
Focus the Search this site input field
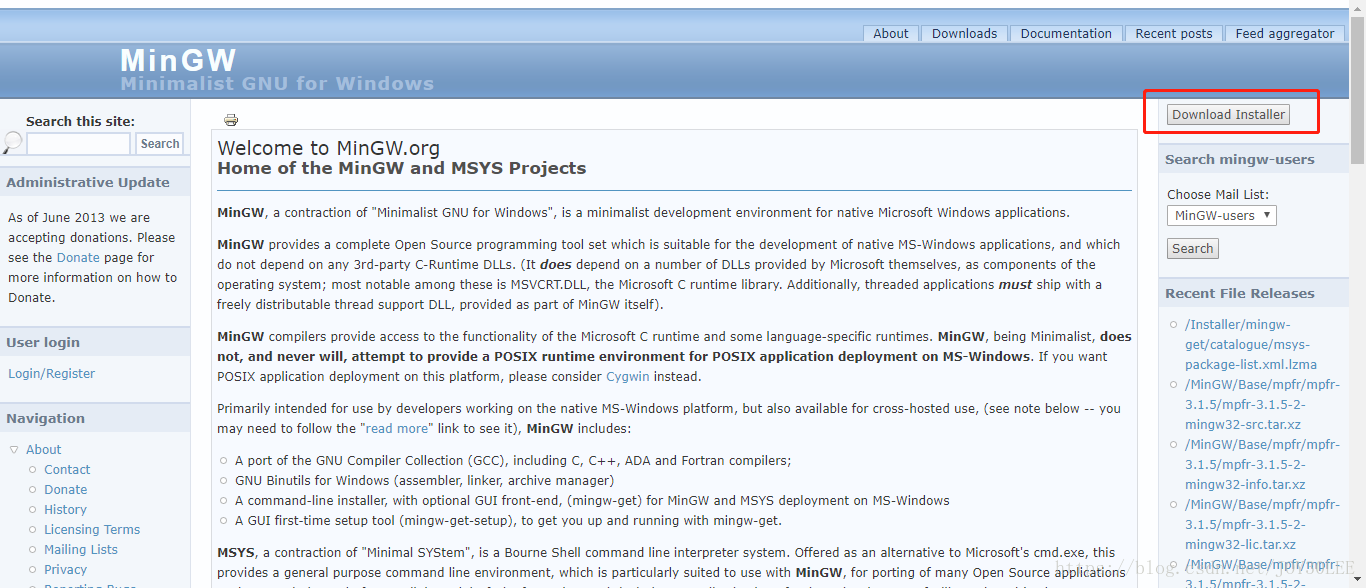78,144
